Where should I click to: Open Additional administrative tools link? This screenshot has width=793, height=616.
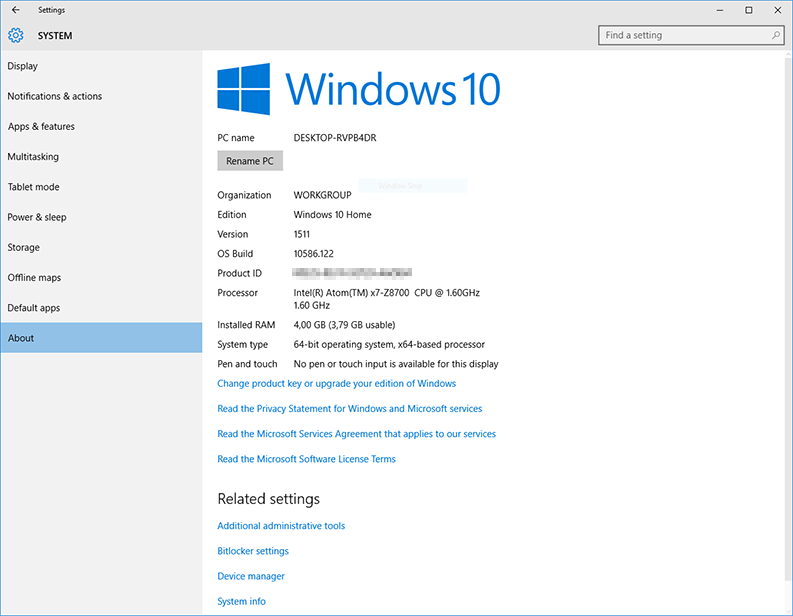(281, 526)
